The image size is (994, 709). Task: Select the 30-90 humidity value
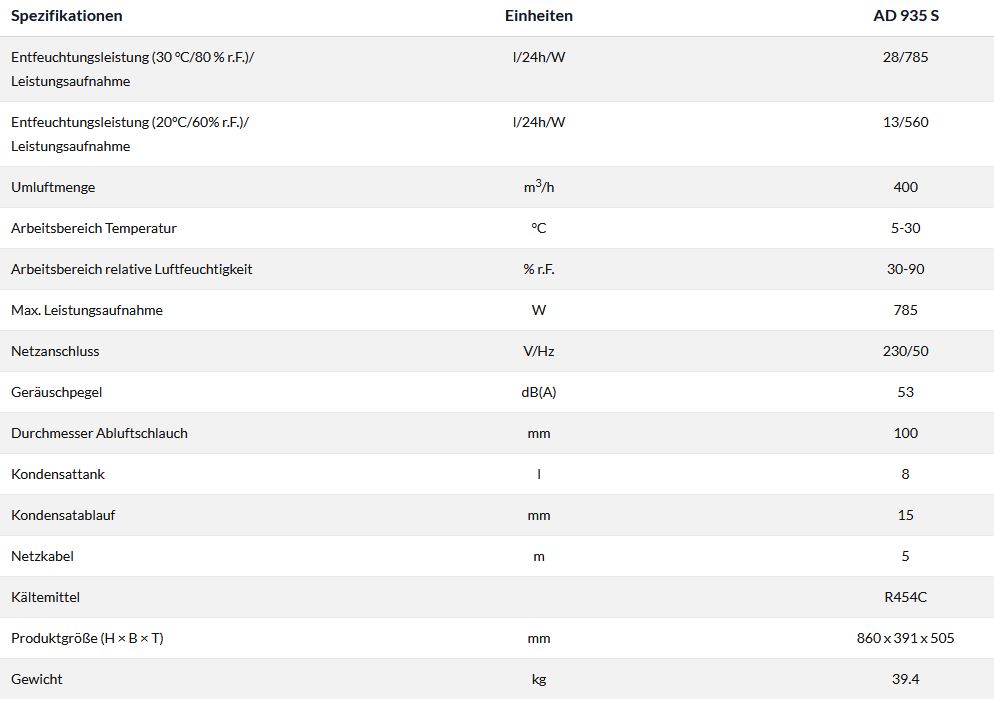[905, 269]
